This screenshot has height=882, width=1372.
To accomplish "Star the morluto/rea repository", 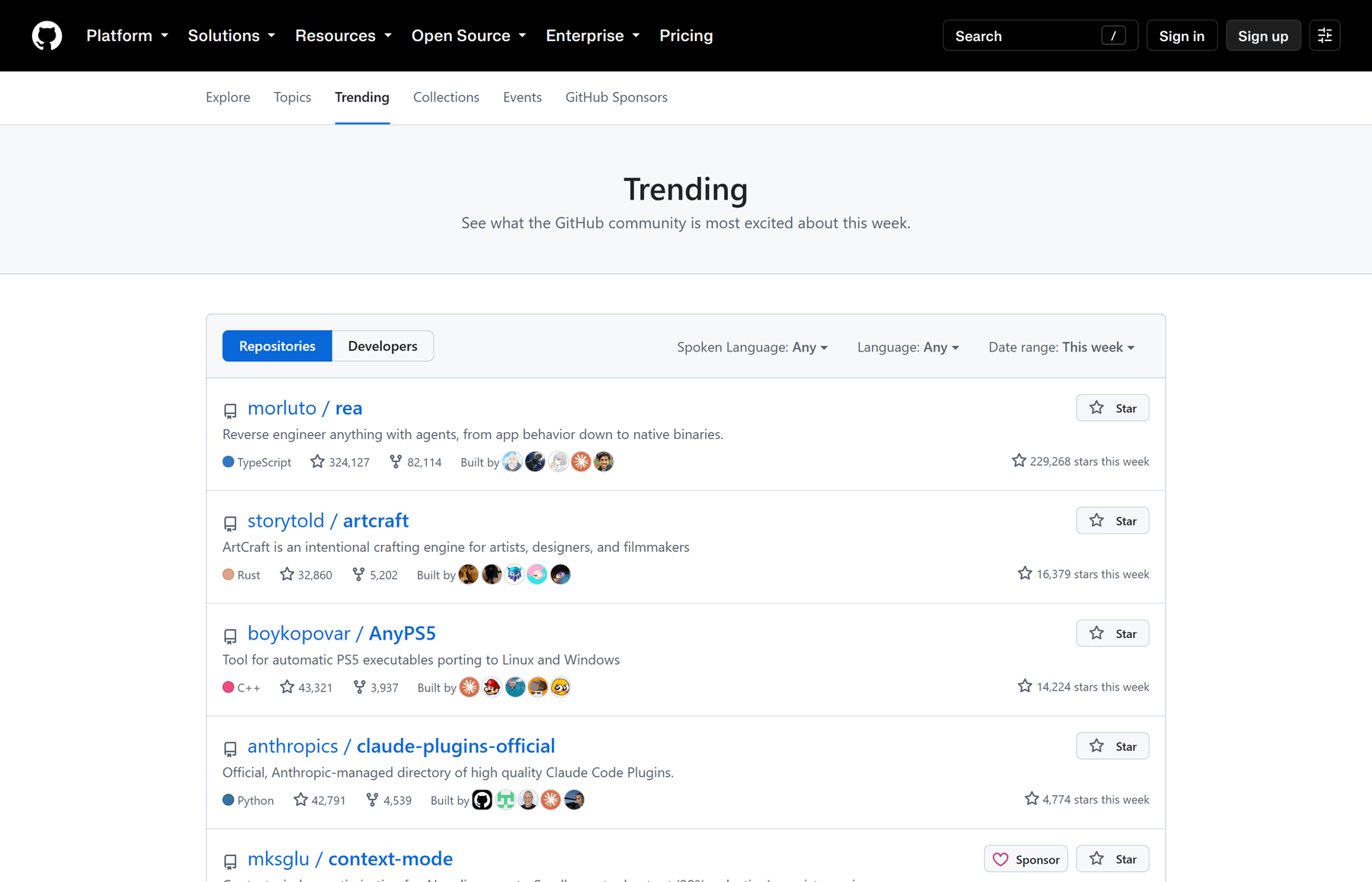I will point(1112,408).
